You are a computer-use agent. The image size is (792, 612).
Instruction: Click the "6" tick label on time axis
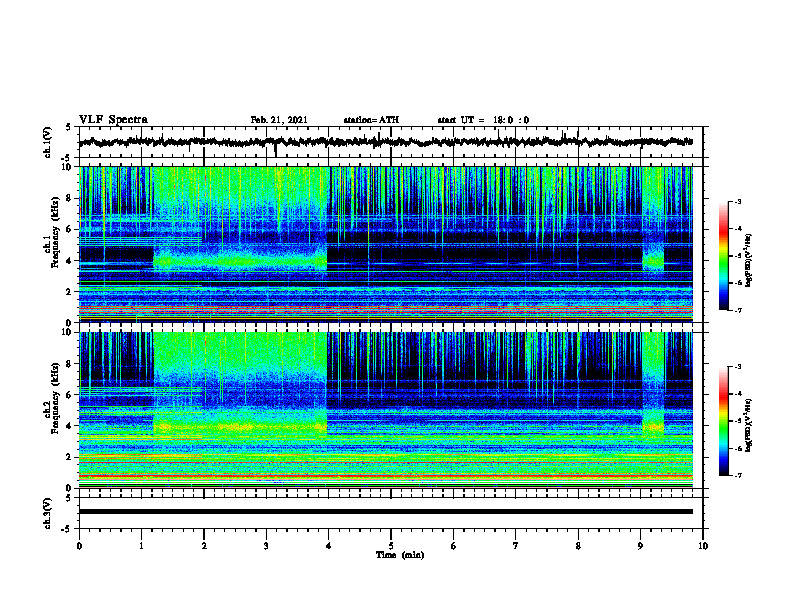[454, 546]
